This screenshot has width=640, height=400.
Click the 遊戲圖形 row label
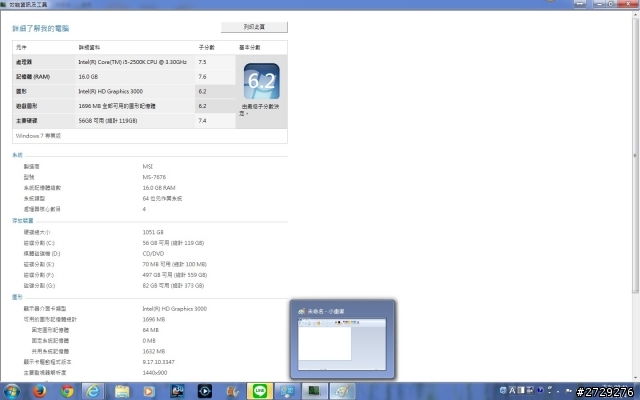point(27,106)
